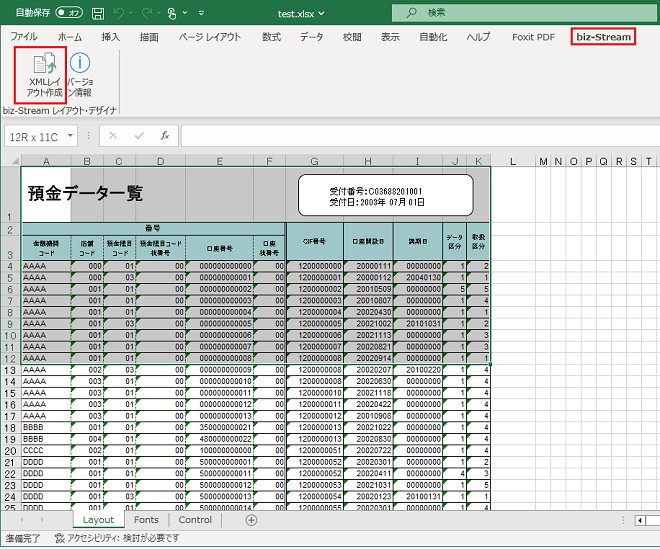Click the Redo arrow icon
The image size is (660, 549).
(x=147, y=13)
